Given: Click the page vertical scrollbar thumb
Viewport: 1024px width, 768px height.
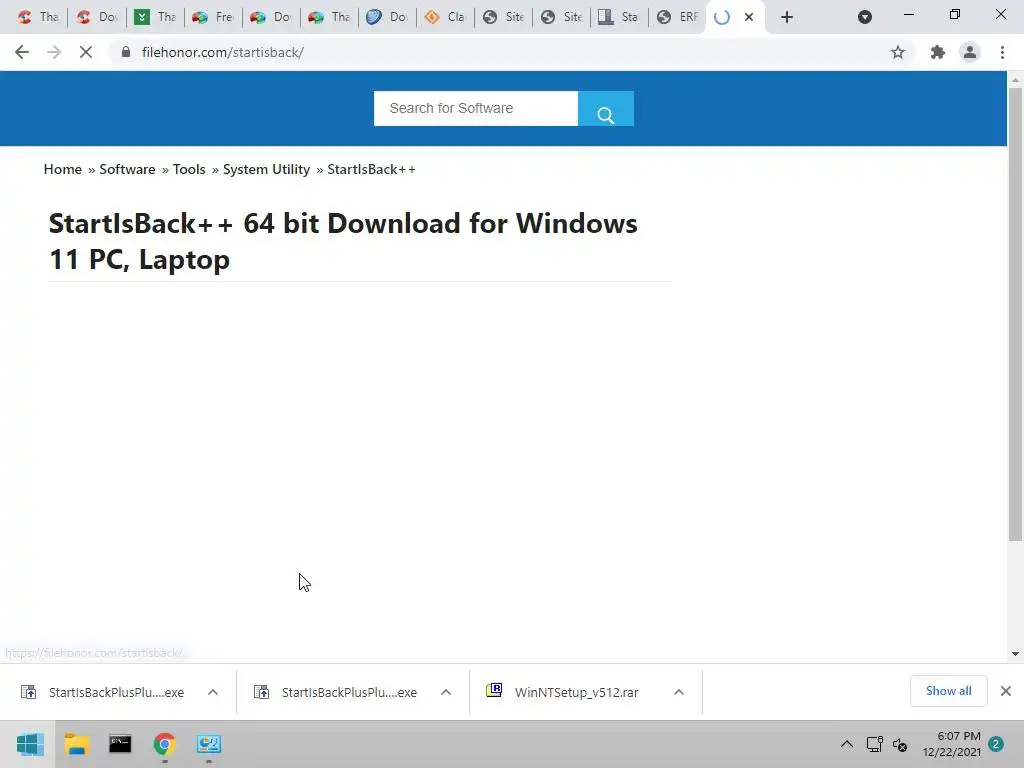Looking at the screenshot, I should pos(1015,313).
